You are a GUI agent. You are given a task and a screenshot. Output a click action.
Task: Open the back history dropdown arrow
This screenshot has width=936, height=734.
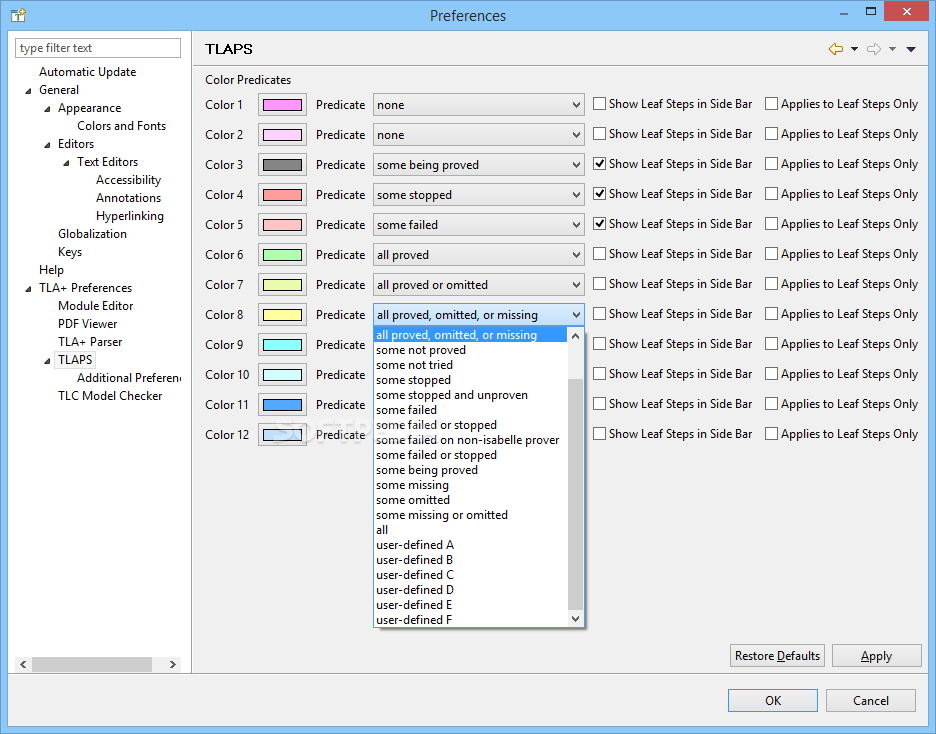[854, 49]
